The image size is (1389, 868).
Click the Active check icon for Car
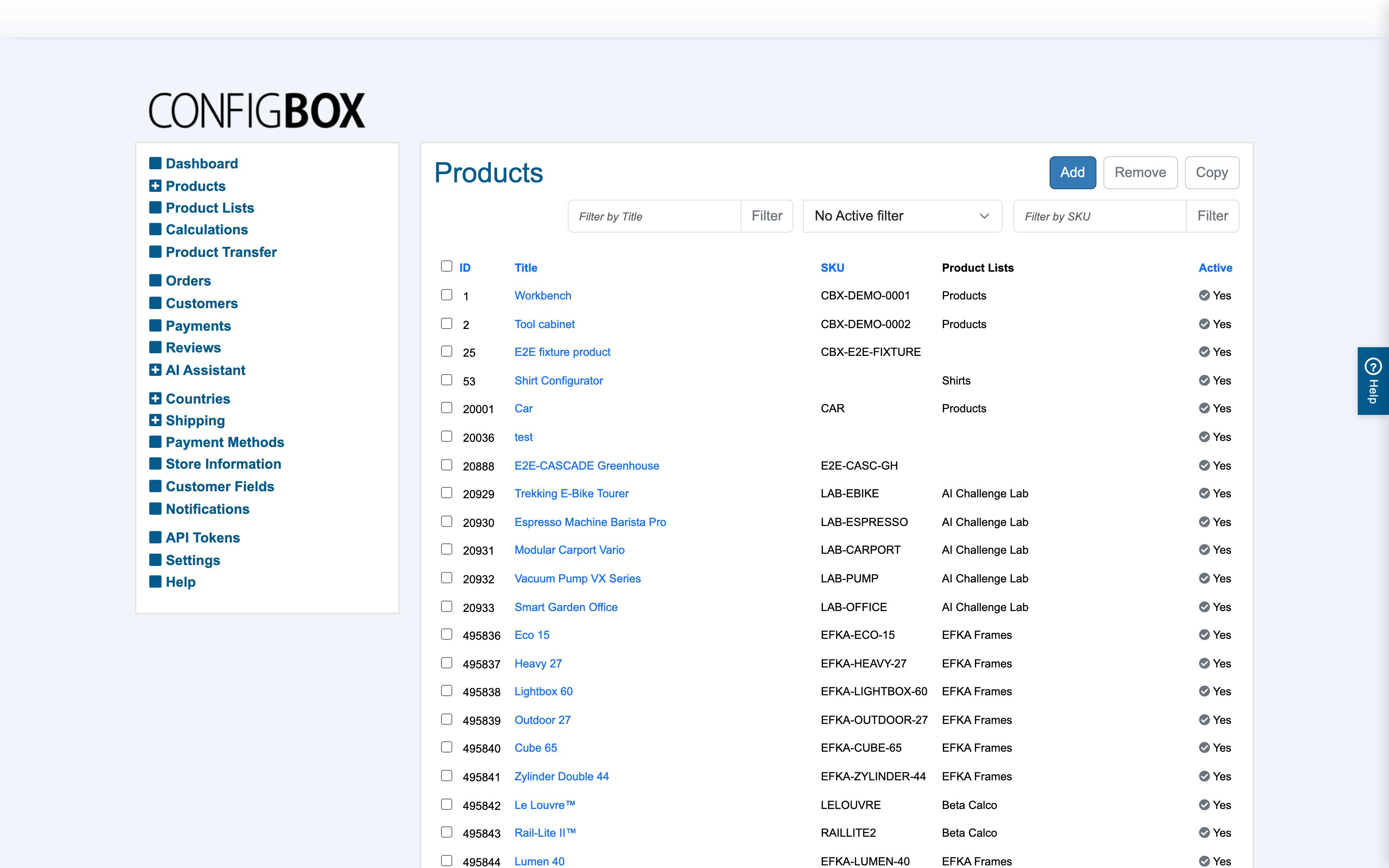click(x=1204, y=408)
